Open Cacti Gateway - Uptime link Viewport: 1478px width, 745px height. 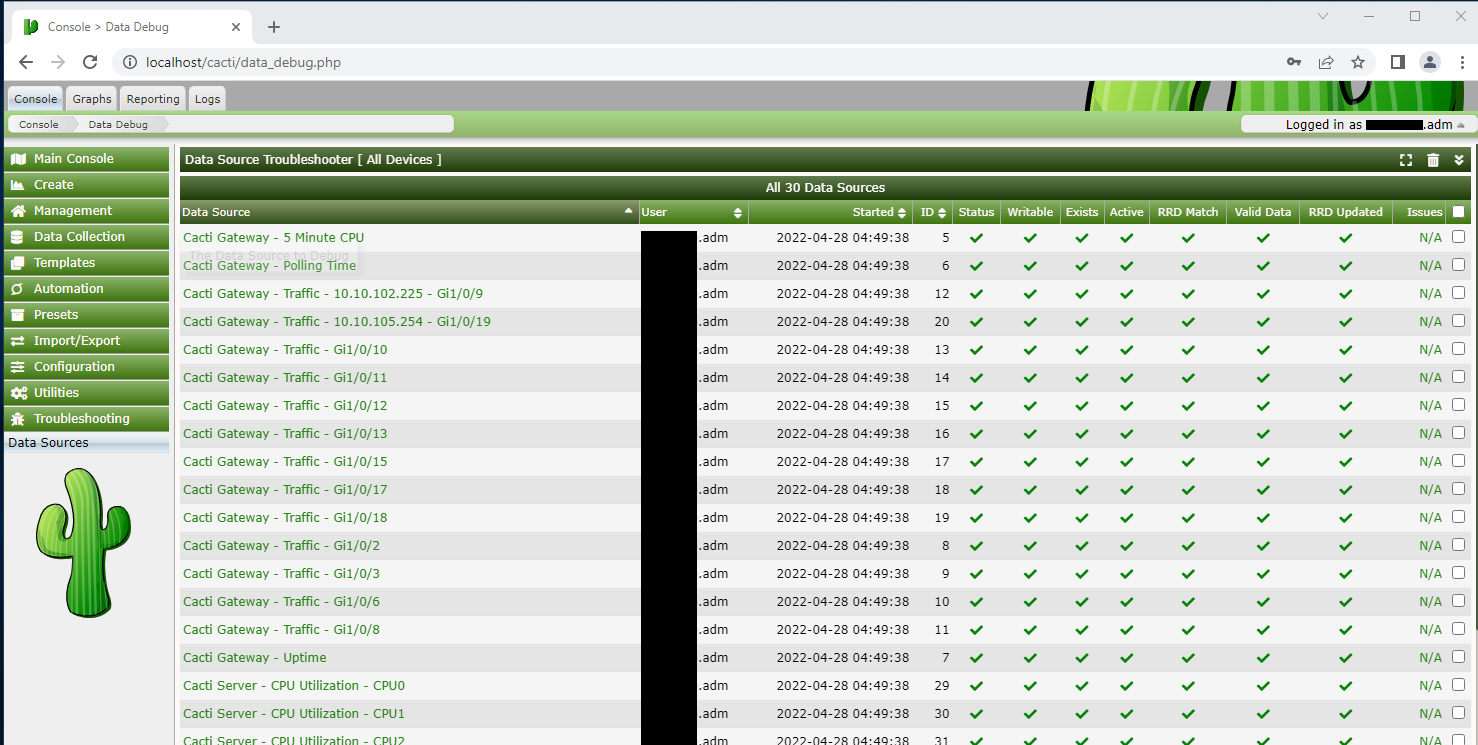tap(255, 658)
